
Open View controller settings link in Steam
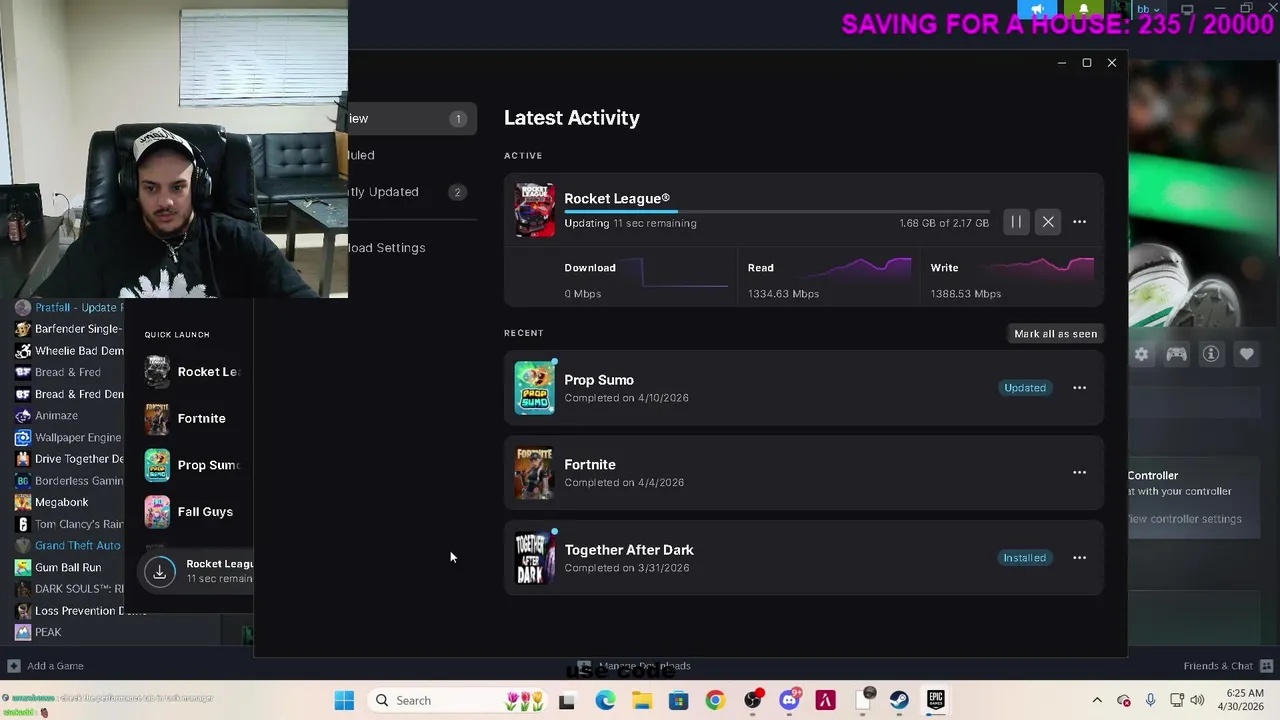click(1185, 519)
